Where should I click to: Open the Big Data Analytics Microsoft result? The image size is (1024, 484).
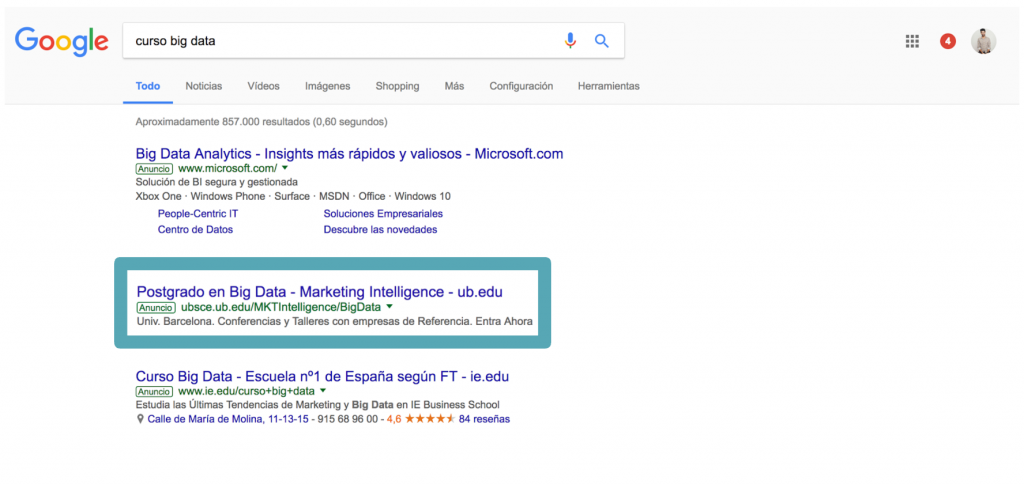pos(349,154)
